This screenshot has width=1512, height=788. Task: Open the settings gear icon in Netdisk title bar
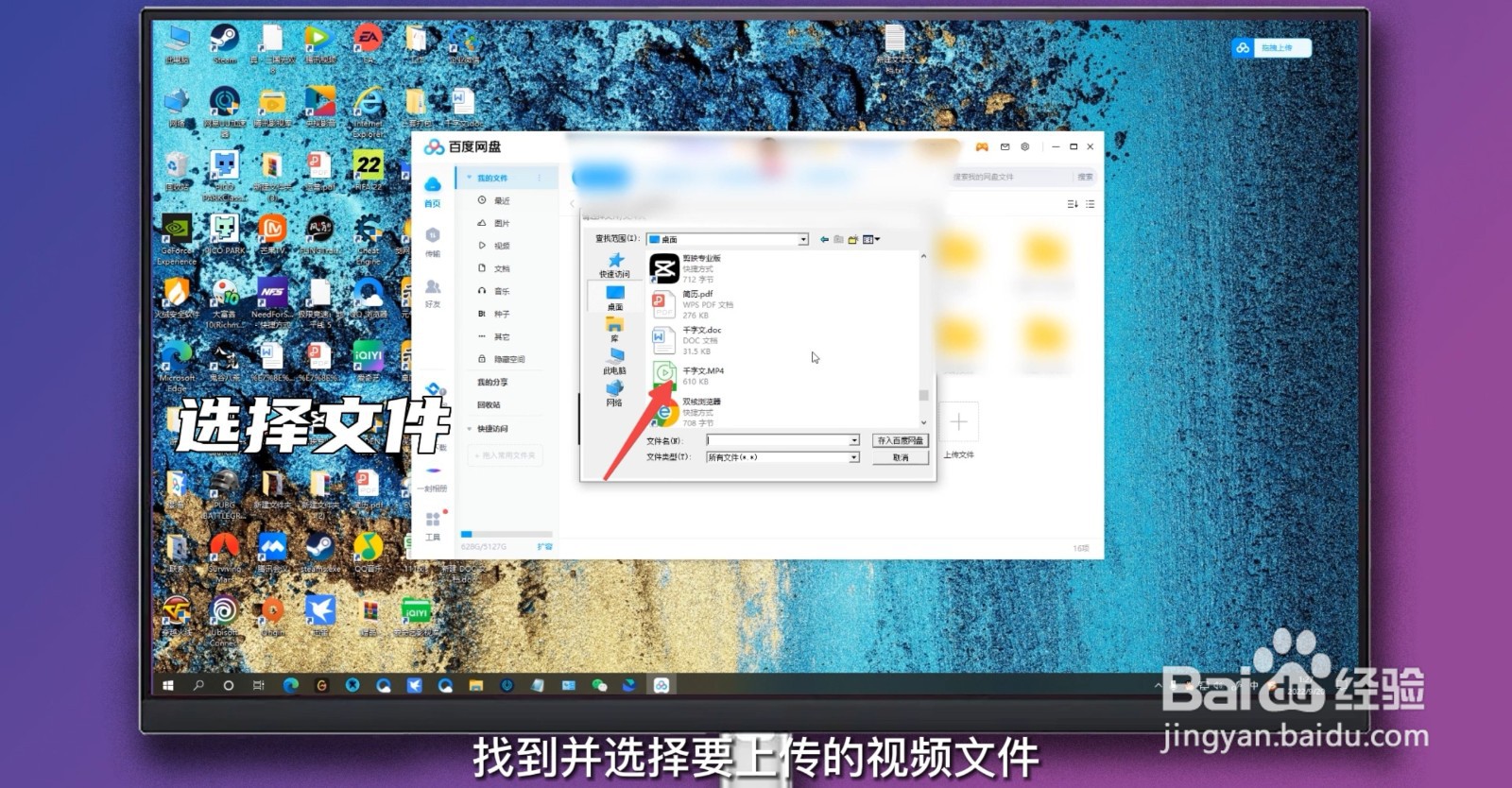point(1025,146)
